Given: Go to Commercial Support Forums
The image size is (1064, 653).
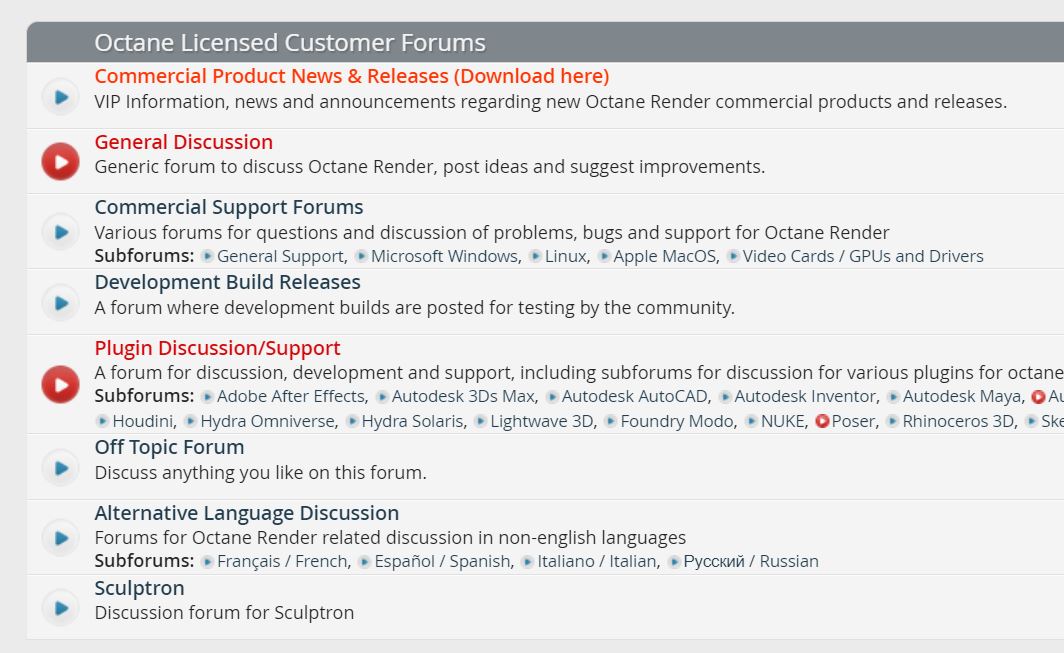Looking at the screenshot, I should pyautogui.click(x=228, y=207).
